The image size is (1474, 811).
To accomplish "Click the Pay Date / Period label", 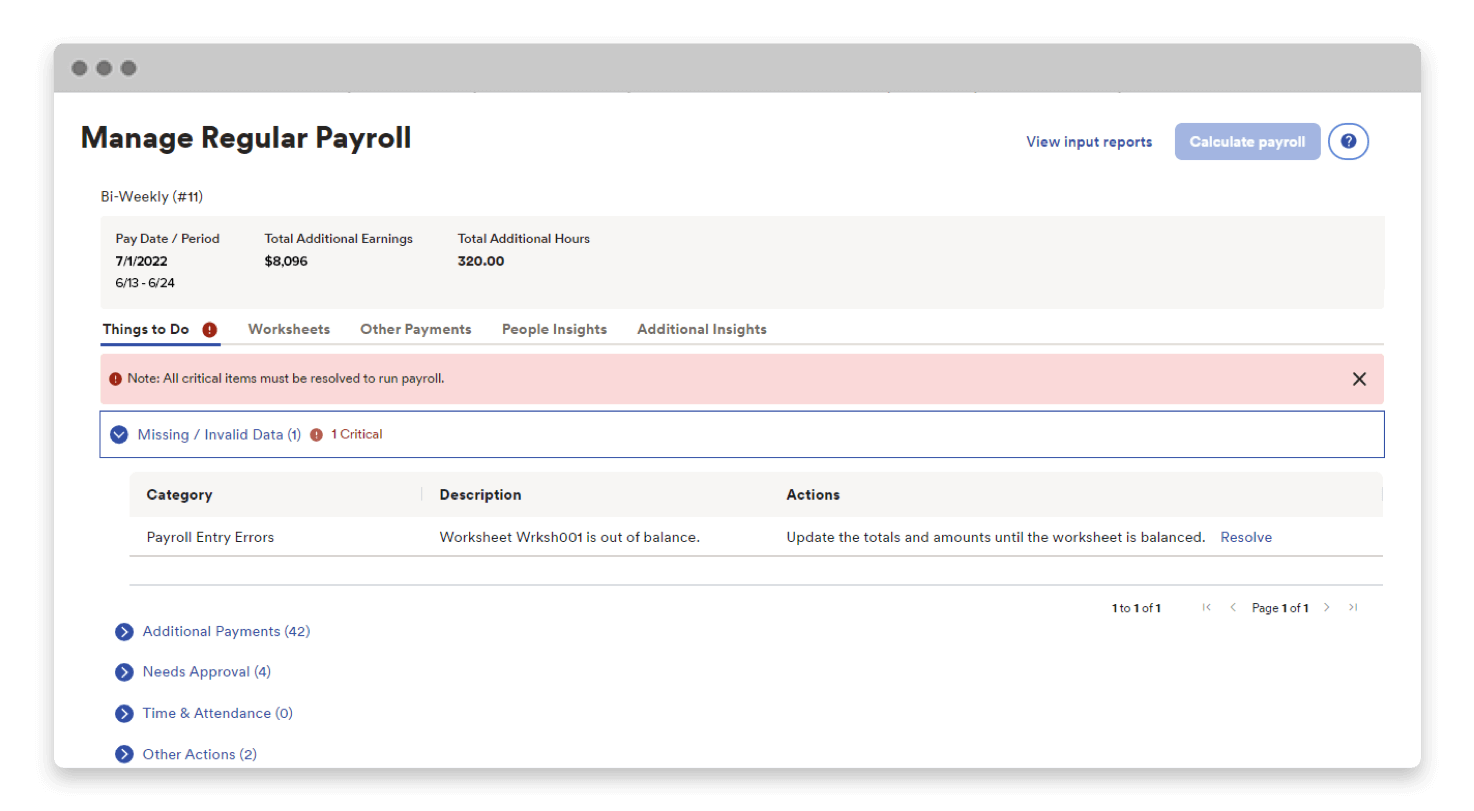I will point(168,239).
